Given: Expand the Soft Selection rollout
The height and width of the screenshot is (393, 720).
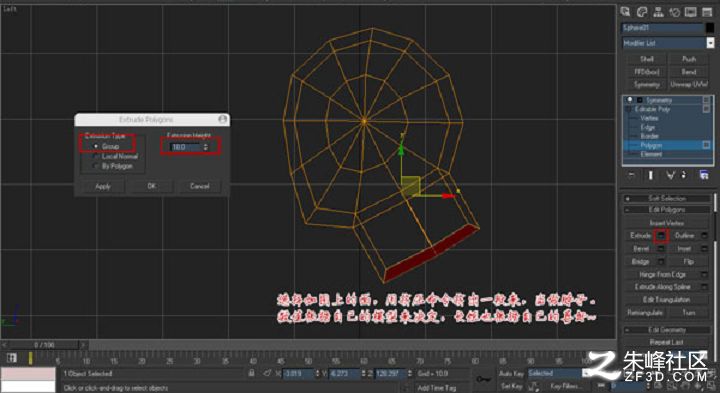Looking at the screenshot, I should pyautogui.click(x=667, y=198).
